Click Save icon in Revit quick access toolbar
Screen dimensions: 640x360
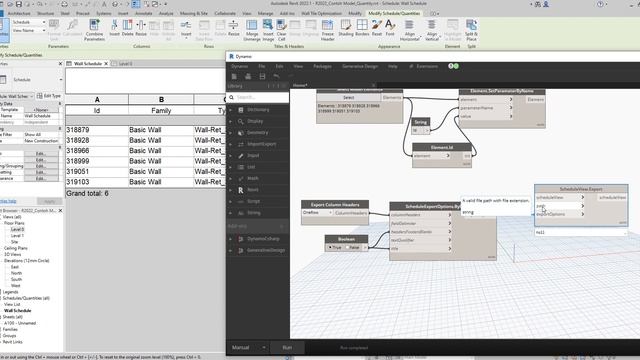19,4
